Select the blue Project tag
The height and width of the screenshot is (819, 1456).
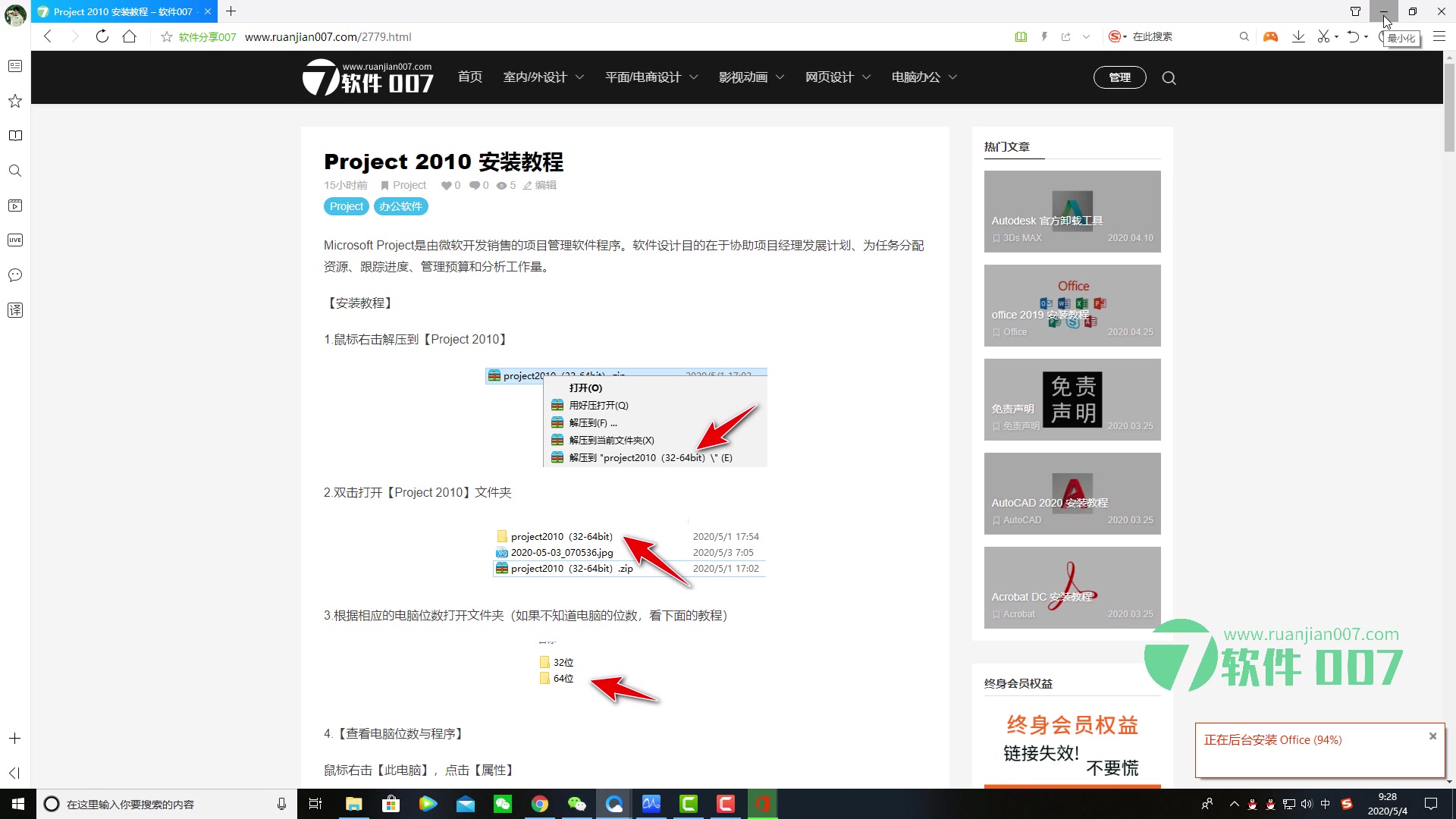347,206
